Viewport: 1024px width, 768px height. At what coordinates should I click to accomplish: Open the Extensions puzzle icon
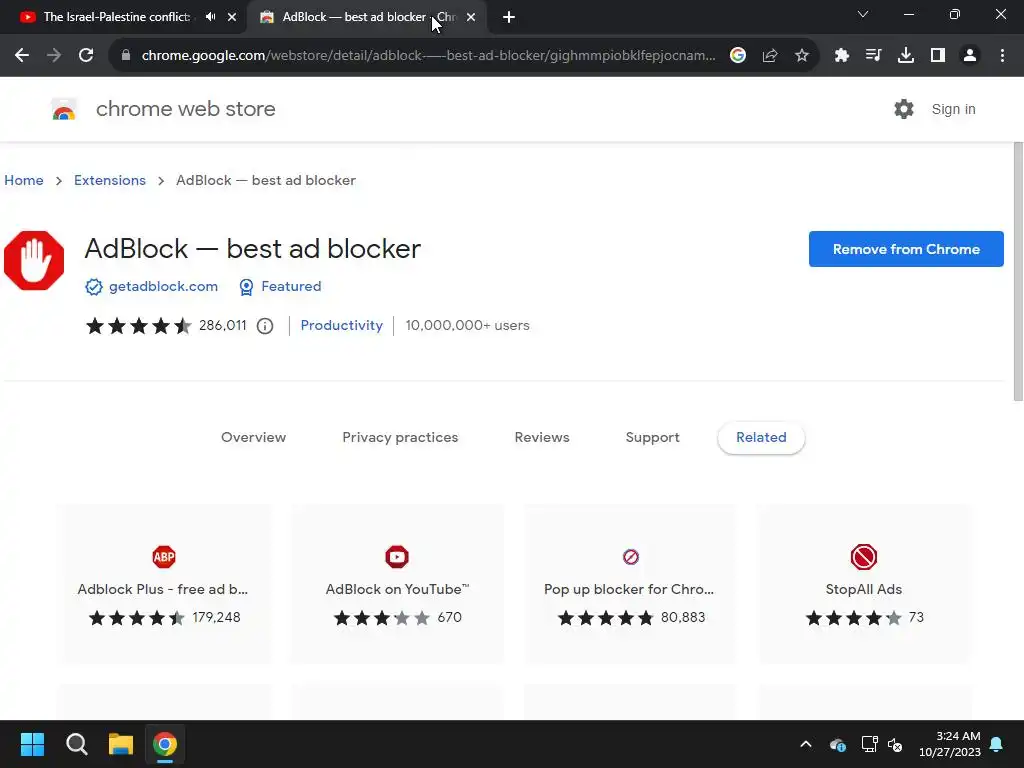[x=842, y=56]
